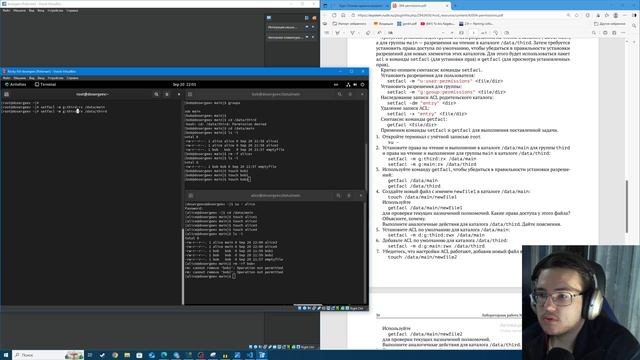Click new tab icon in bob terminal
Viewport: 640px width, 360px height.
pyautogui.click(x=190, y=94)
